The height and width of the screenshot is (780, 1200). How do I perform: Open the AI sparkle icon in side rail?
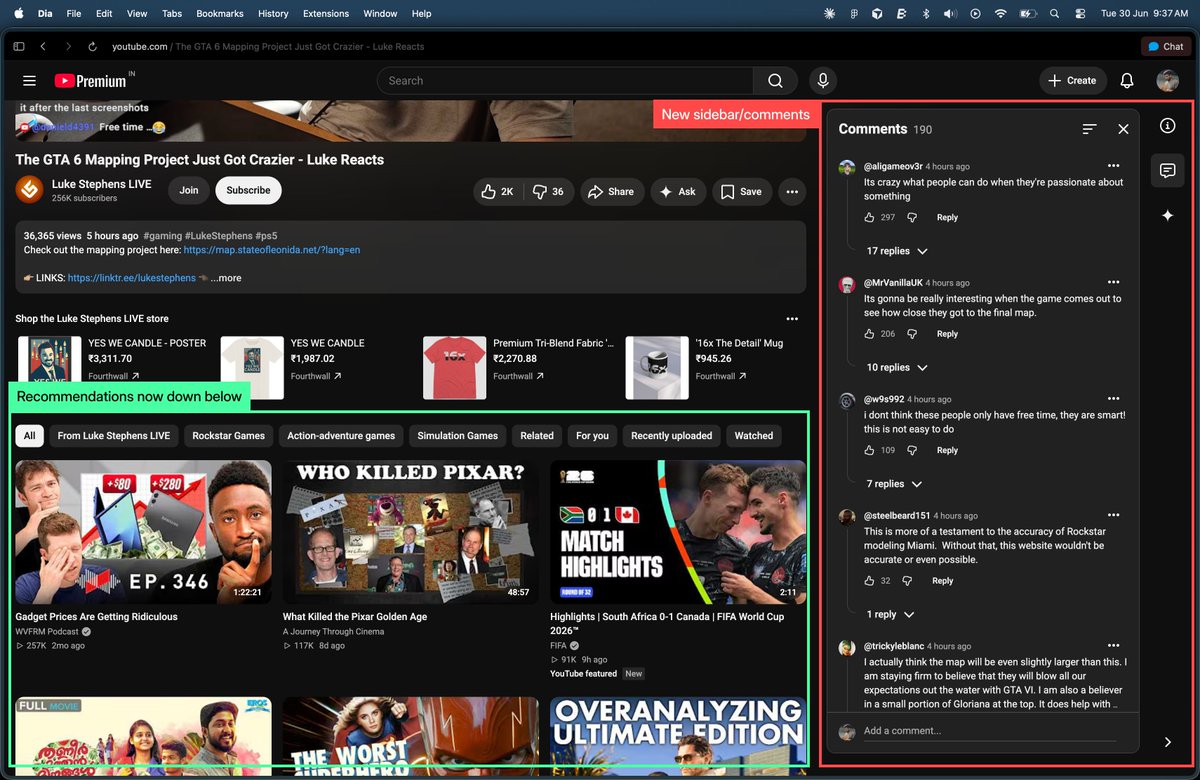1167,216
